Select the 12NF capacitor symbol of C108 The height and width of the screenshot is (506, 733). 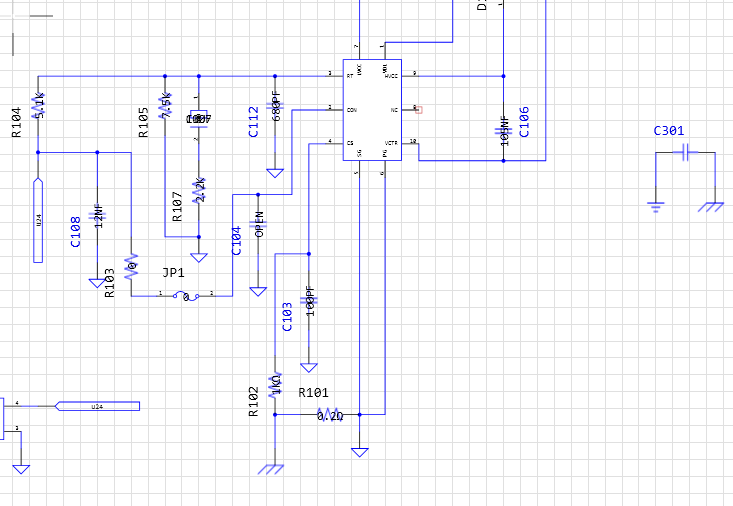click(x=97, y=216)
